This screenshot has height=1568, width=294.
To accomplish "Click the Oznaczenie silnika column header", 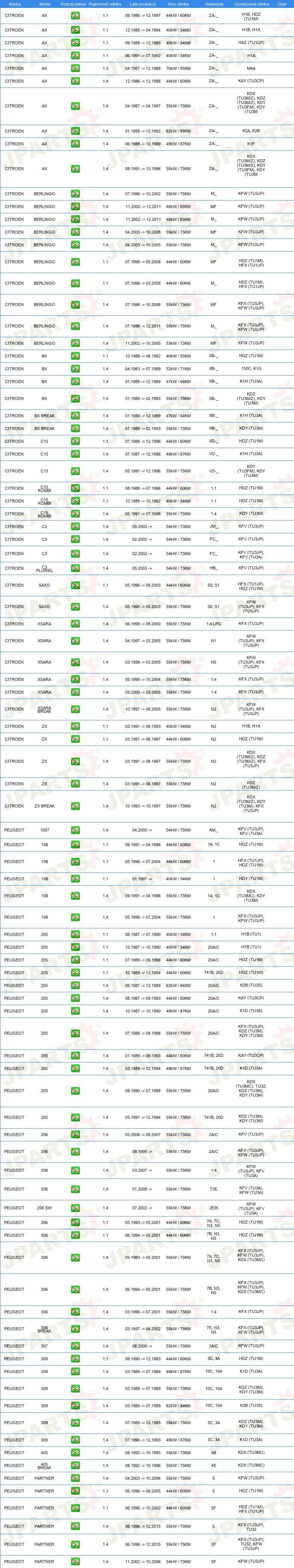I will (251, 4).
